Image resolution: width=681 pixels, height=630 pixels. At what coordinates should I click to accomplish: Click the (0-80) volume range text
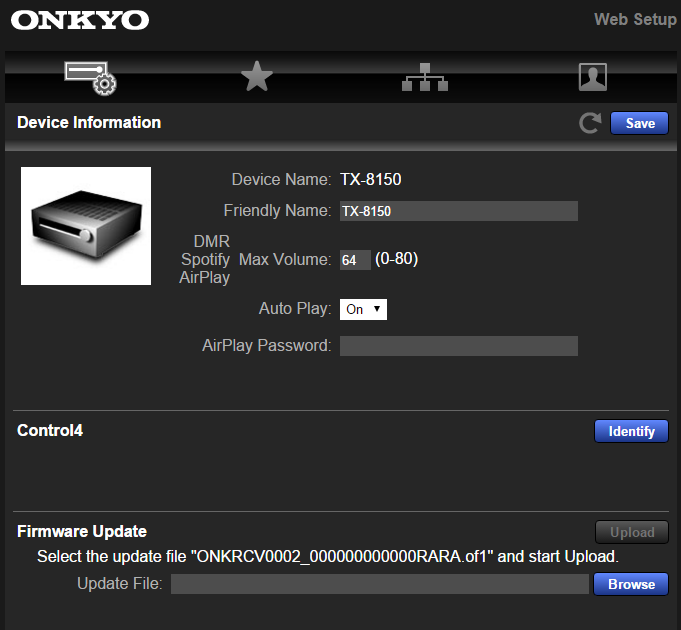click(x=397, y=259)
